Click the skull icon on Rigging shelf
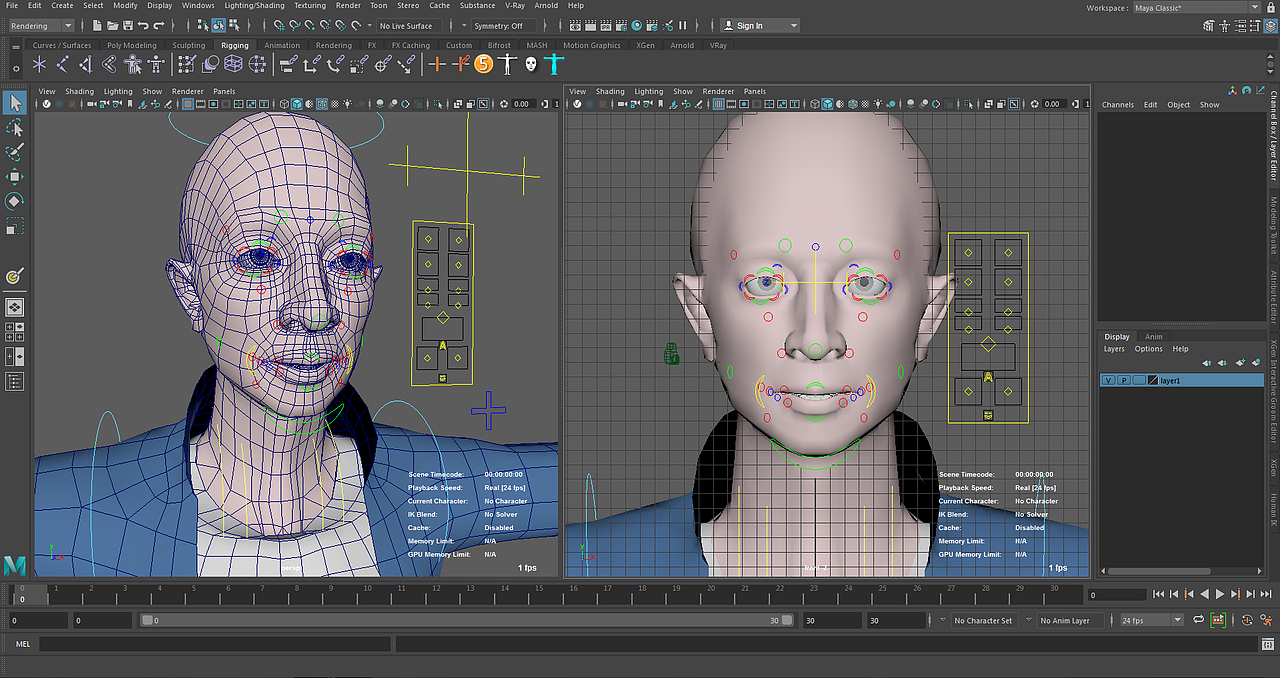1280x678 pixels. pos(530,65)
